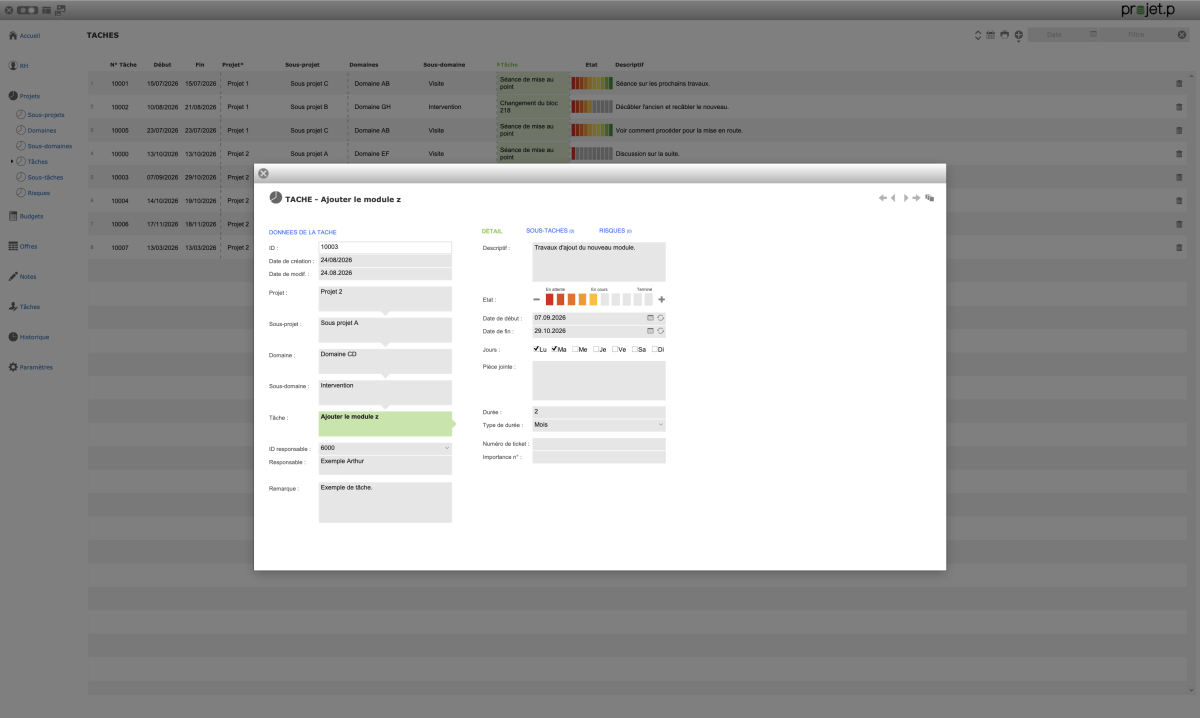The height and width of the screenshot is (718, 1200).
Task: Click the add record plus icon
Action: 1019,35
